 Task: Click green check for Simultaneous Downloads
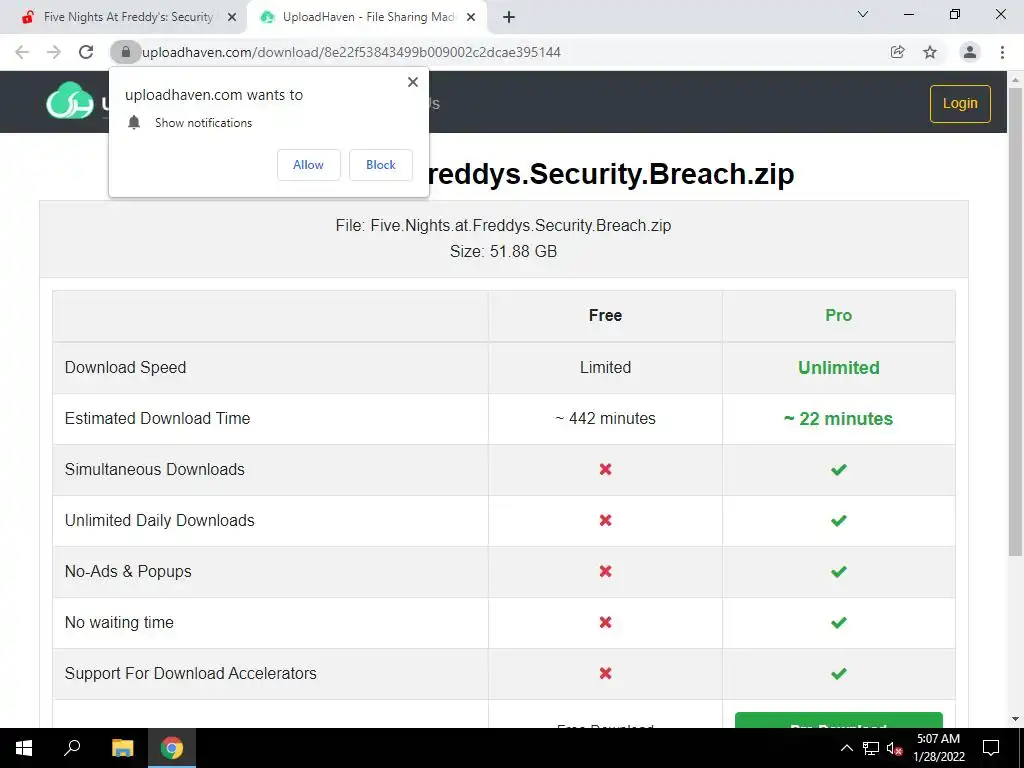(x=839, y=470)
